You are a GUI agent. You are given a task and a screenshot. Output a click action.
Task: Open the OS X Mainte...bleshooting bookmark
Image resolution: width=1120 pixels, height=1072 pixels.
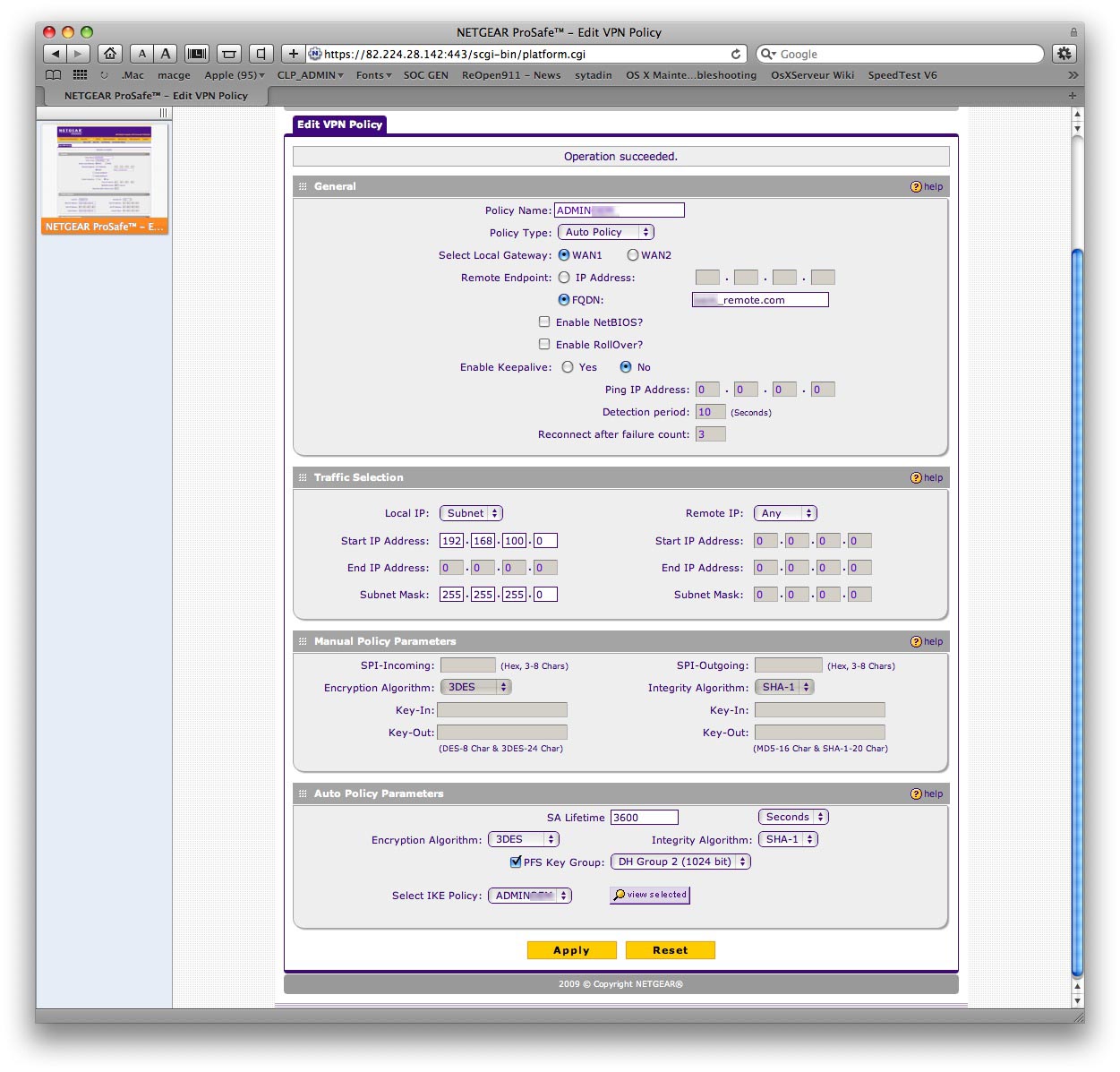[691, 75]
